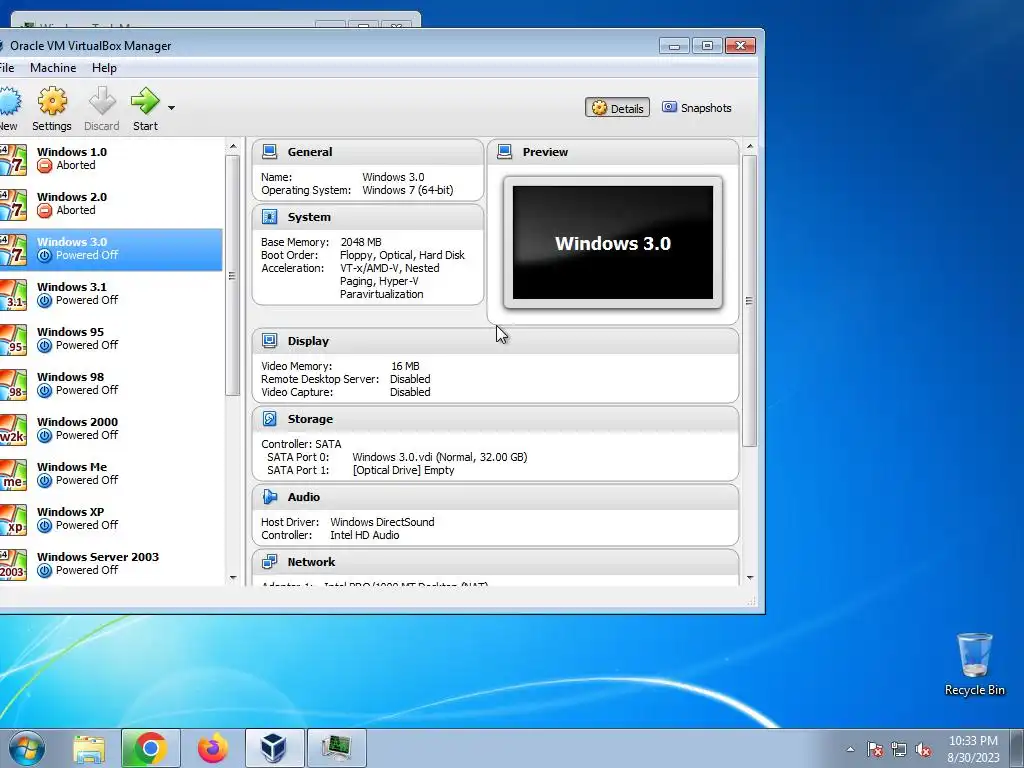Image resolution: width=1024 pixels, height=768 pixels.
Task: Switch to the Snapshots view
Action: [697, 108]
